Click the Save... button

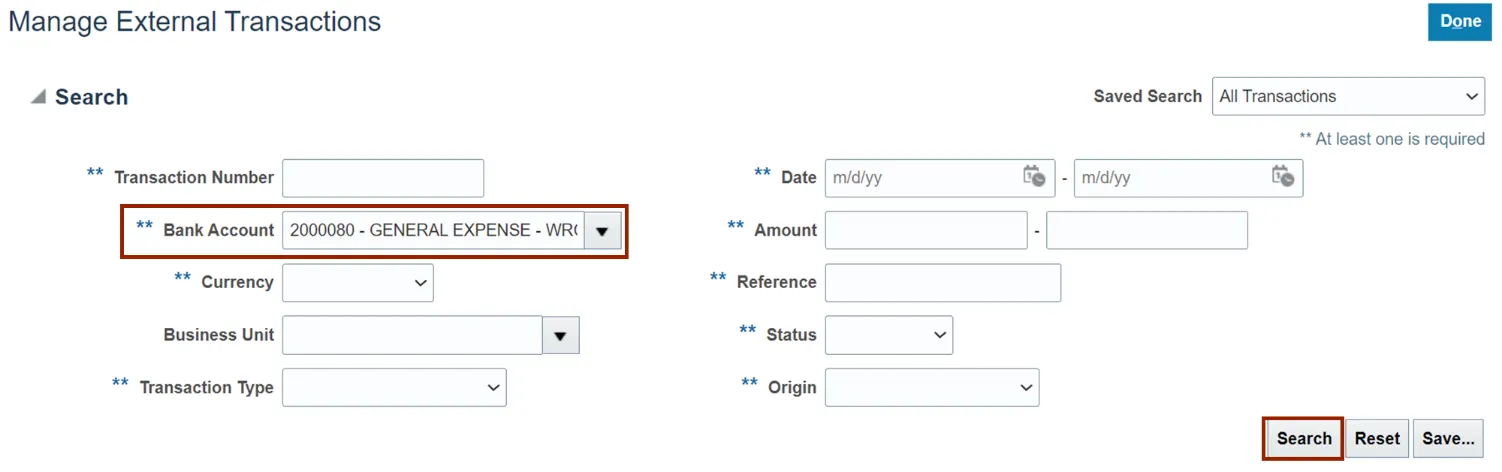1448,438
